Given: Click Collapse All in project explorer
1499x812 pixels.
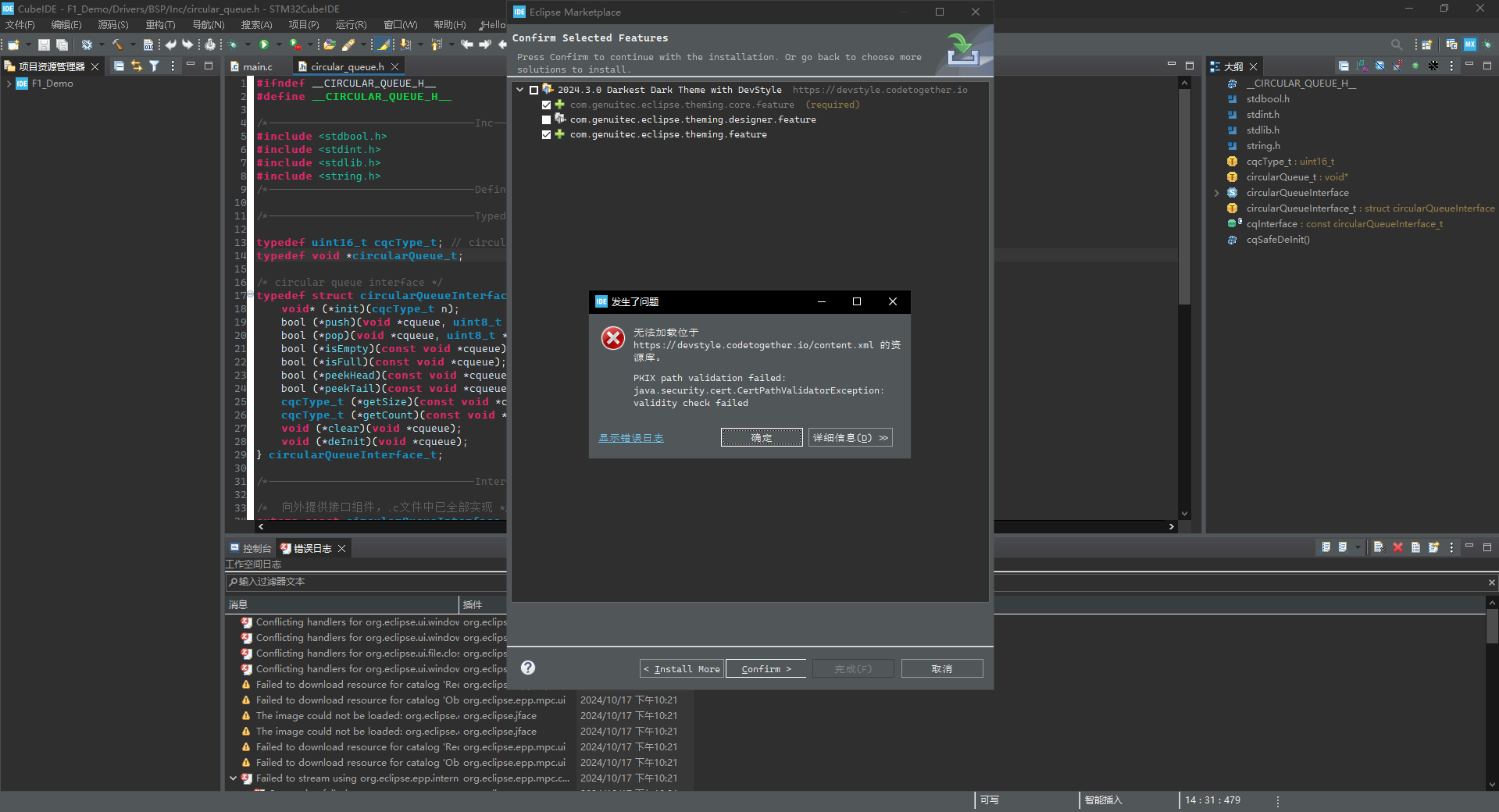Looking at the screenshot, I should click(x=119, y=66).
